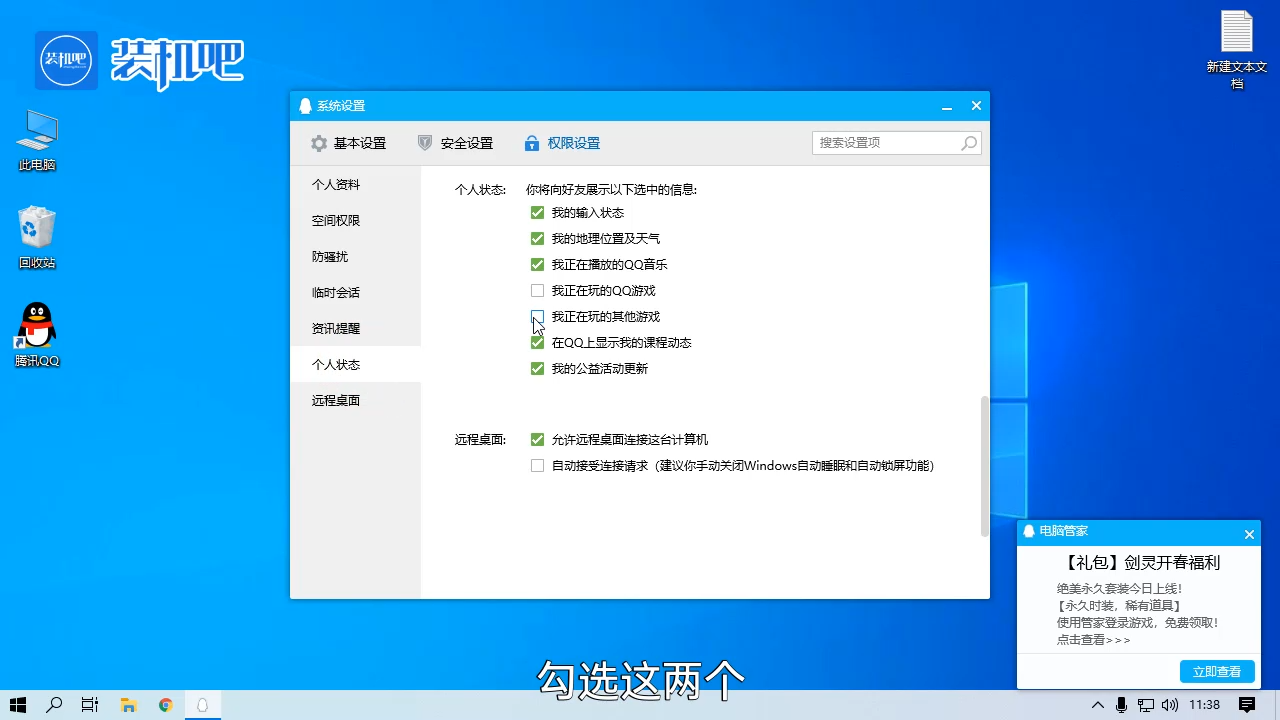Switch to the 安全设置 tab
1280x720 pixels.
[x=466, y=142]
